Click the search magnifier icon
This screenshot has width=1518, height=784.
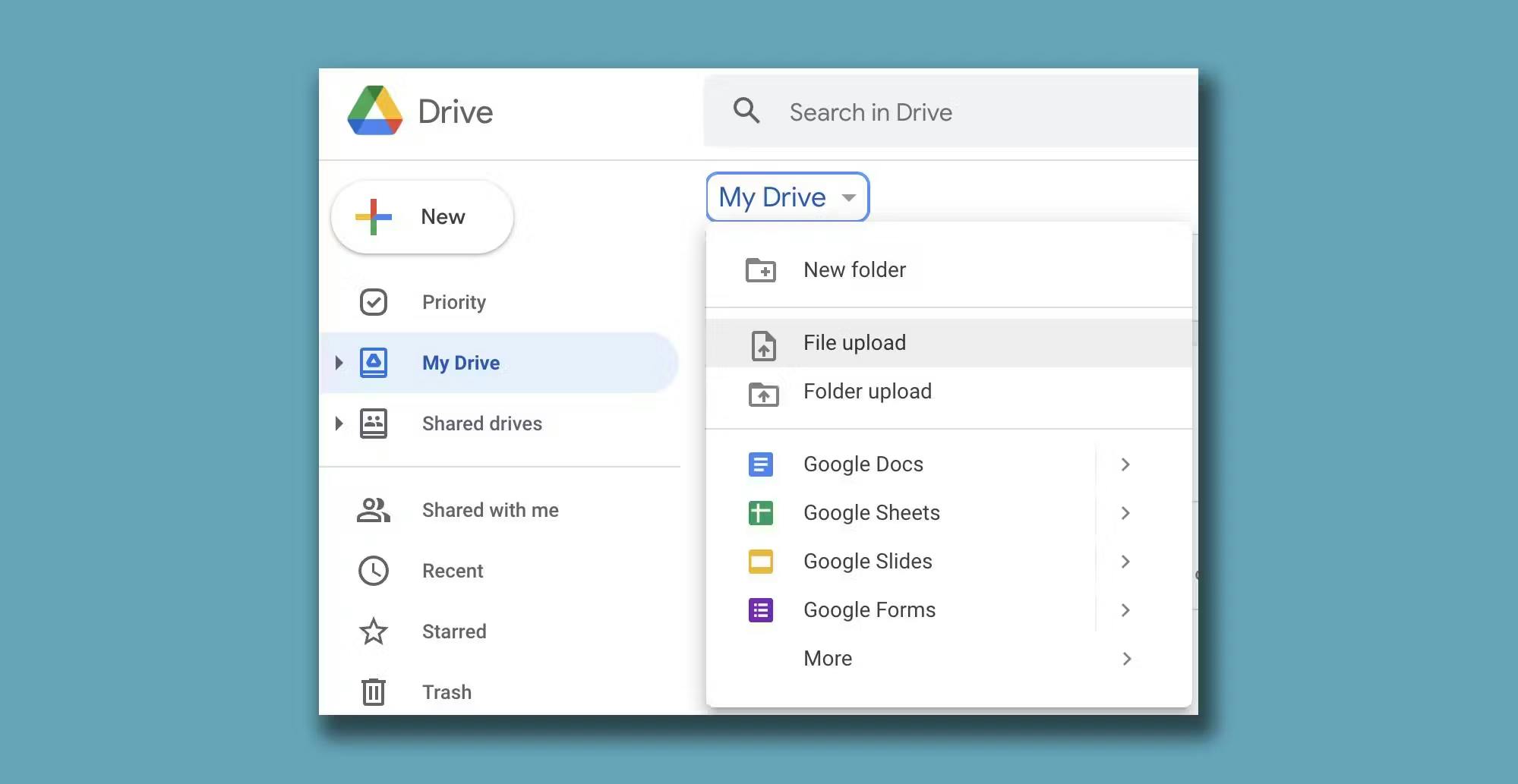pos(746,111)
